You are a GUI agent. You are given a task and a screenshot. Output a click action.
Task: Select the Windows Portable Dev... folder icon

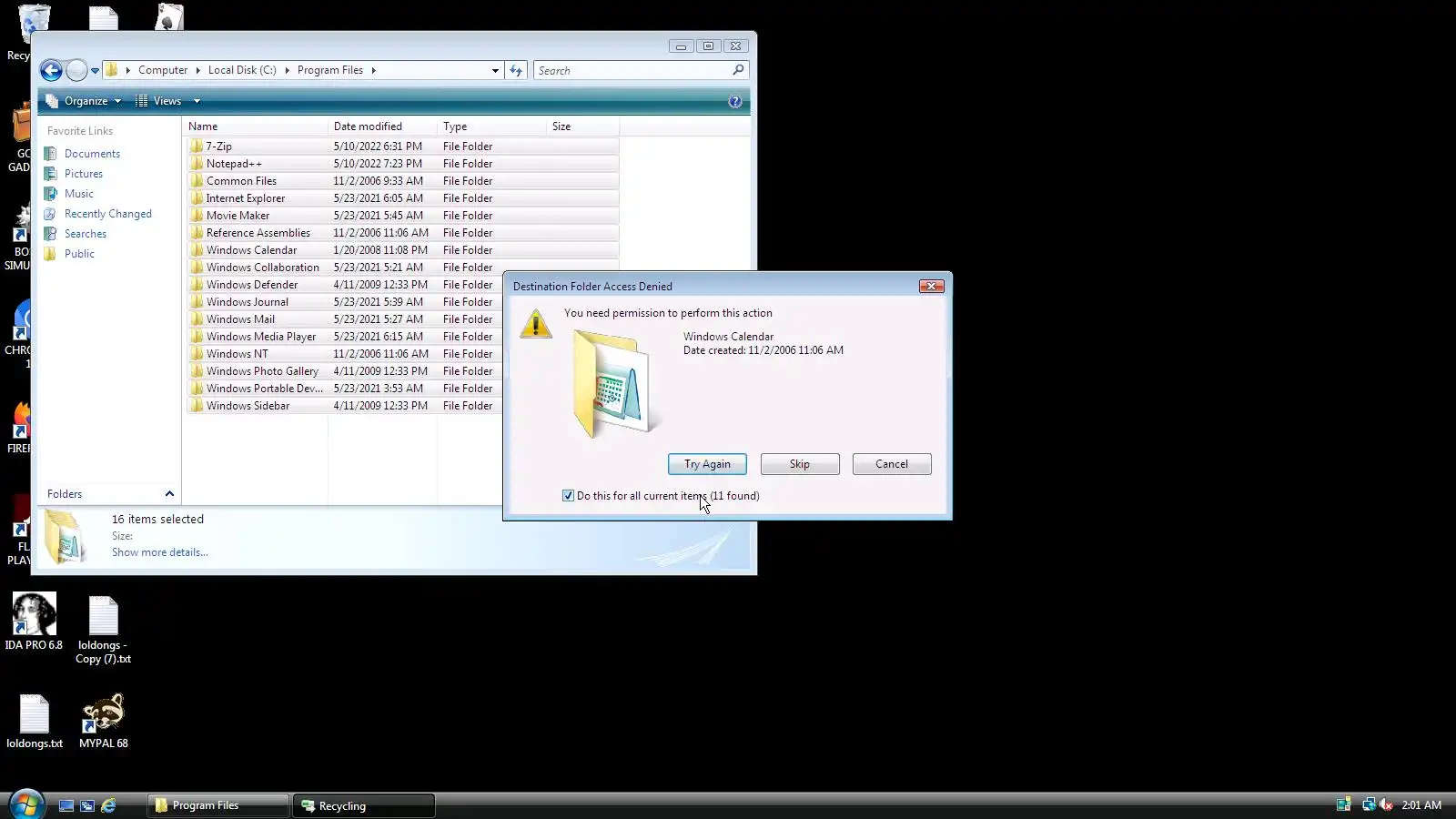197,389
